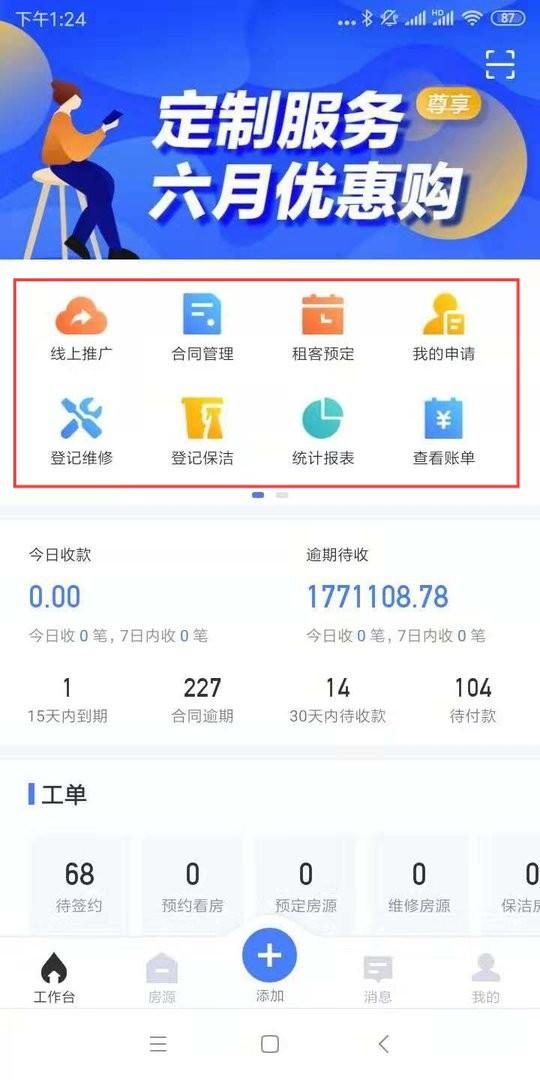
Task: Switch to the 房源 tab
Action: pyautogui.click(x=162, y=978)
